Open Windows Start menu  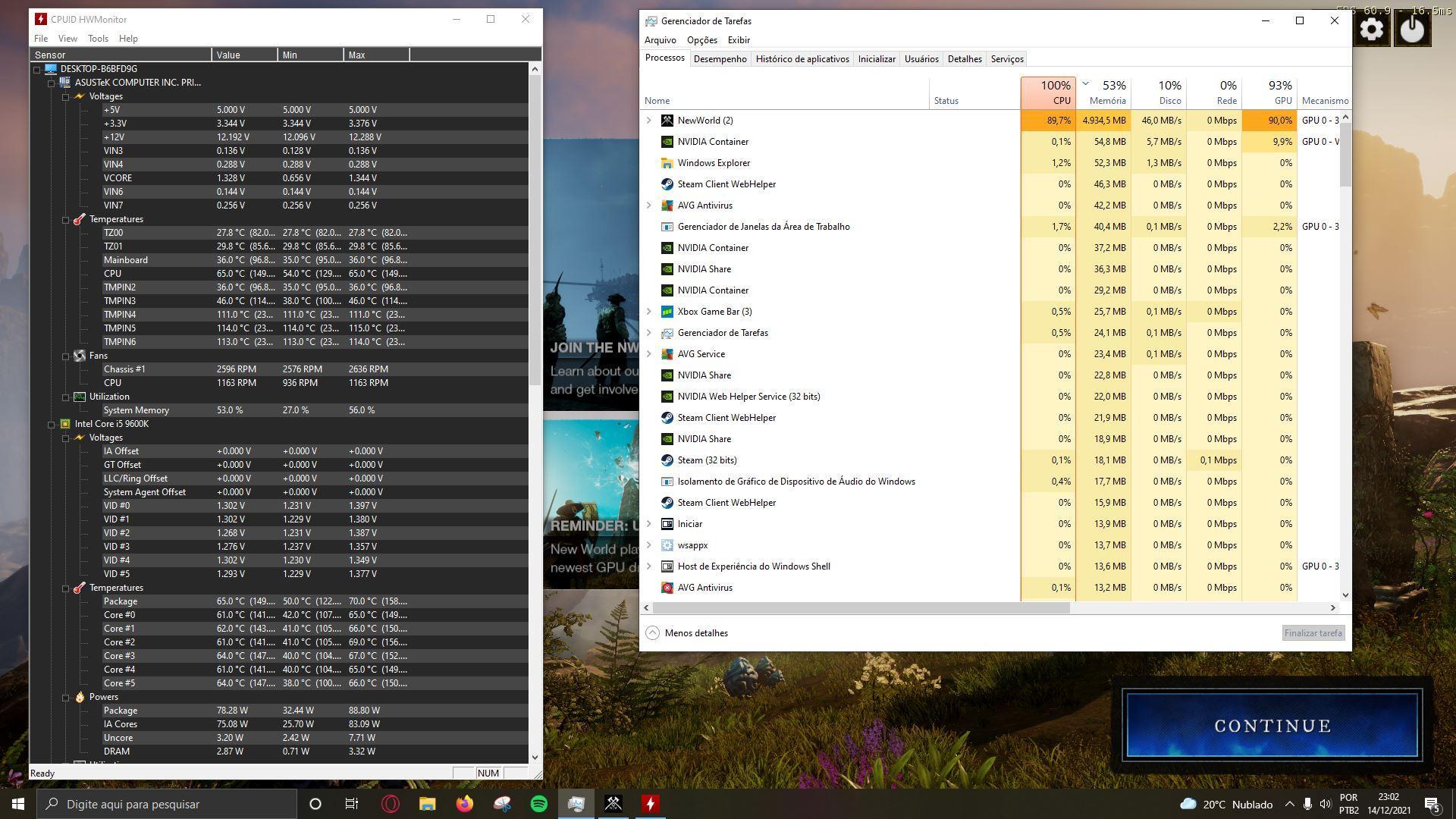coord(18,804)
